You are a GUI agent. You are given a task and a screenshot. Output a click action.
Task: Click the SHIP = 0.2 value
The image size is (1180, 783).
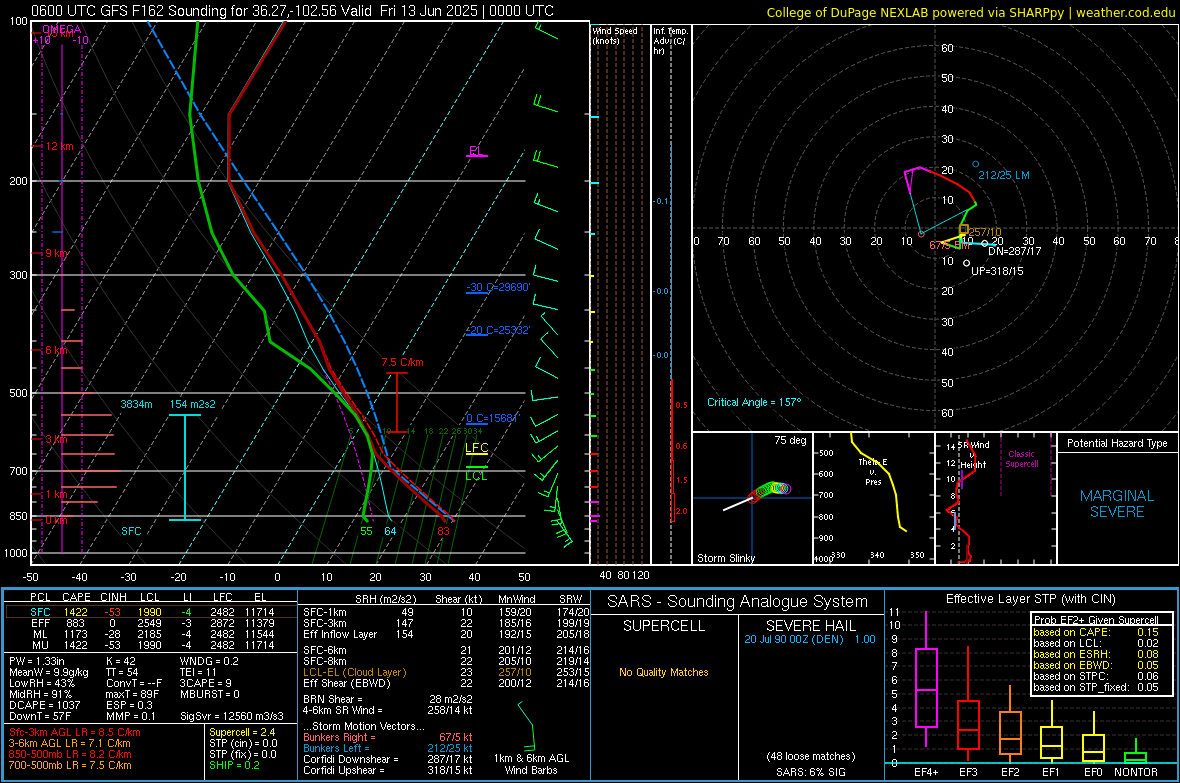pos(234,766)
